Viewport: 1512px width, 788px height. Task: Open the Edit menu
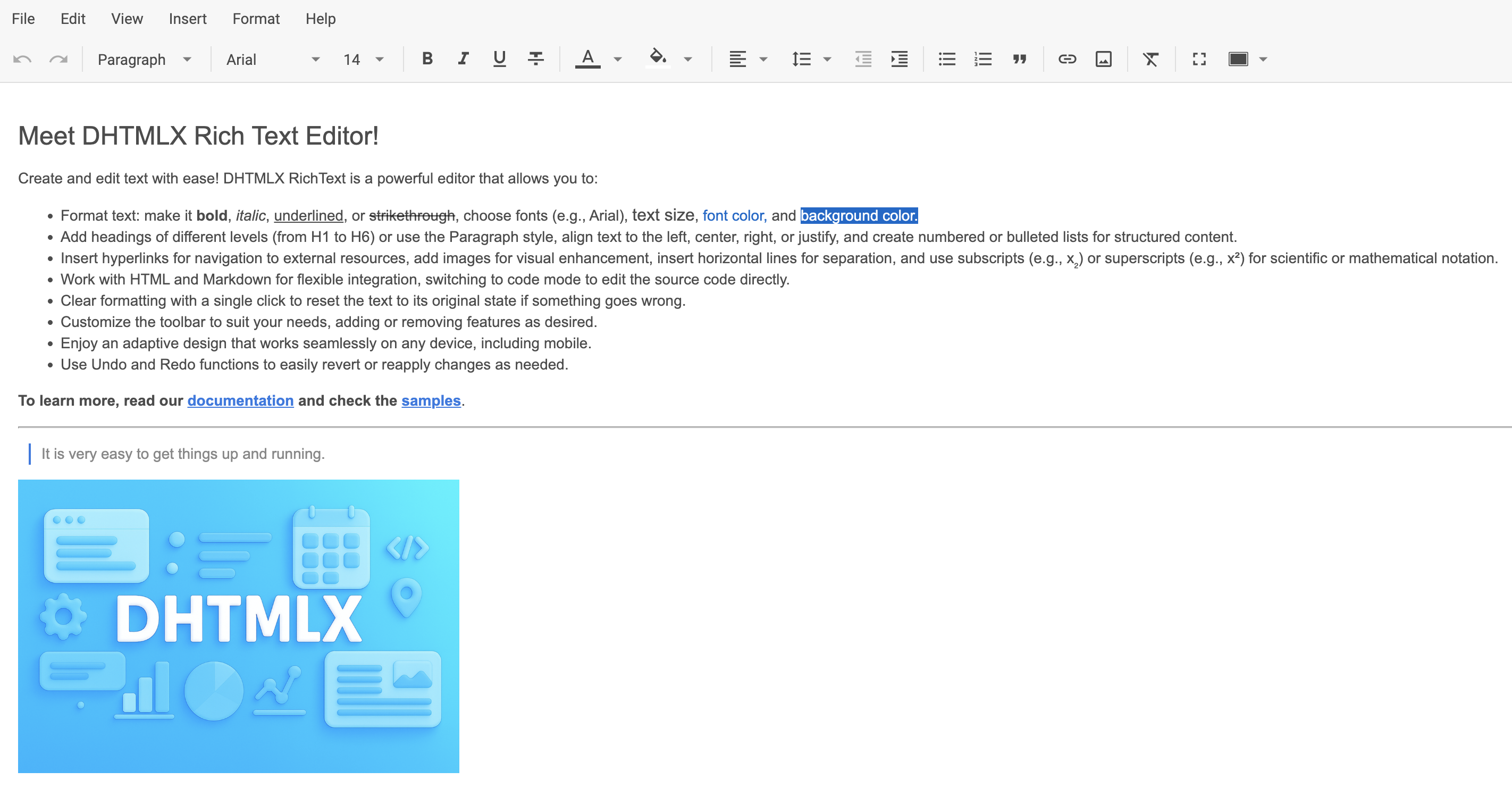coord(73,19)
